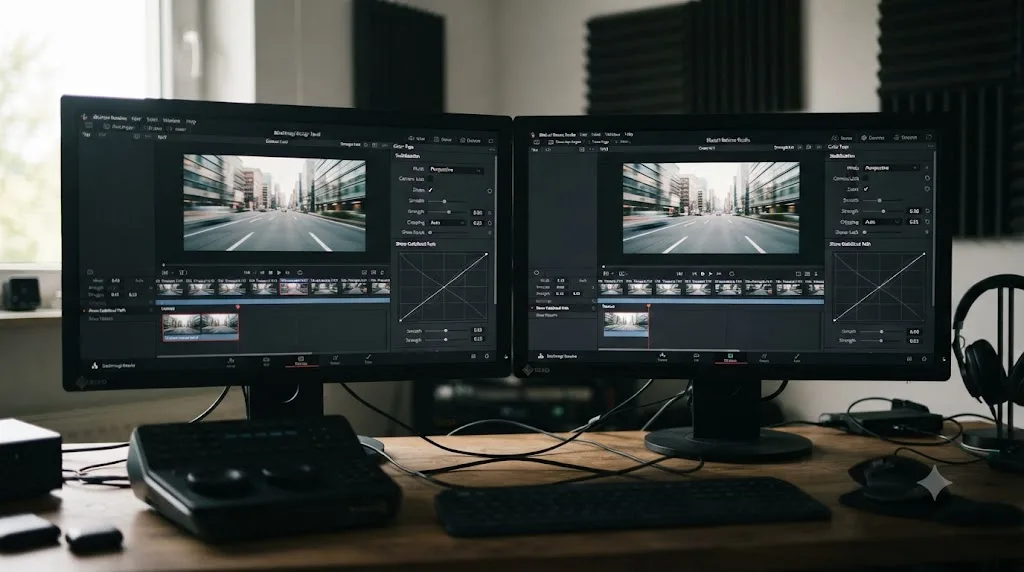Viewport: 1024px width, 572px height.
Task: Reset the Cropping setting via circle icon, left monitor
Action: (x=490, y=223)
